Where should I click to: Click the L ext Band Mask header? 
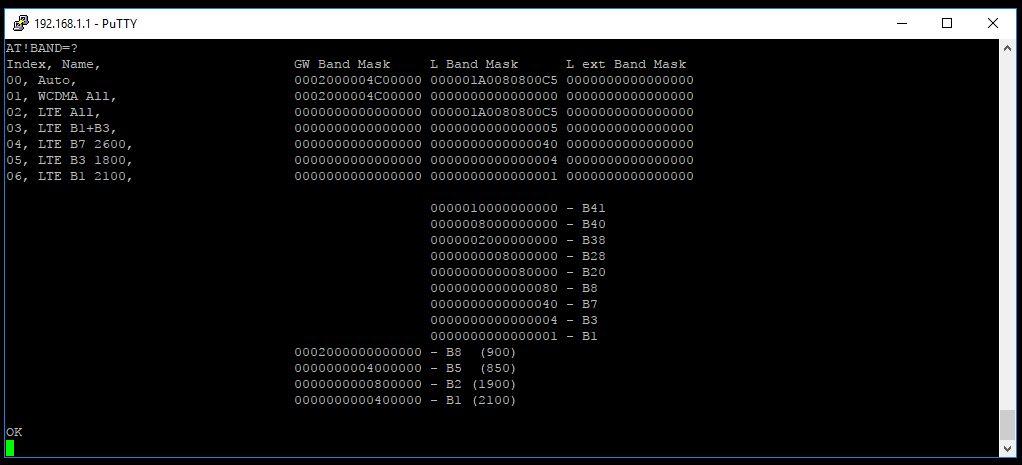[x=626, y=64]
